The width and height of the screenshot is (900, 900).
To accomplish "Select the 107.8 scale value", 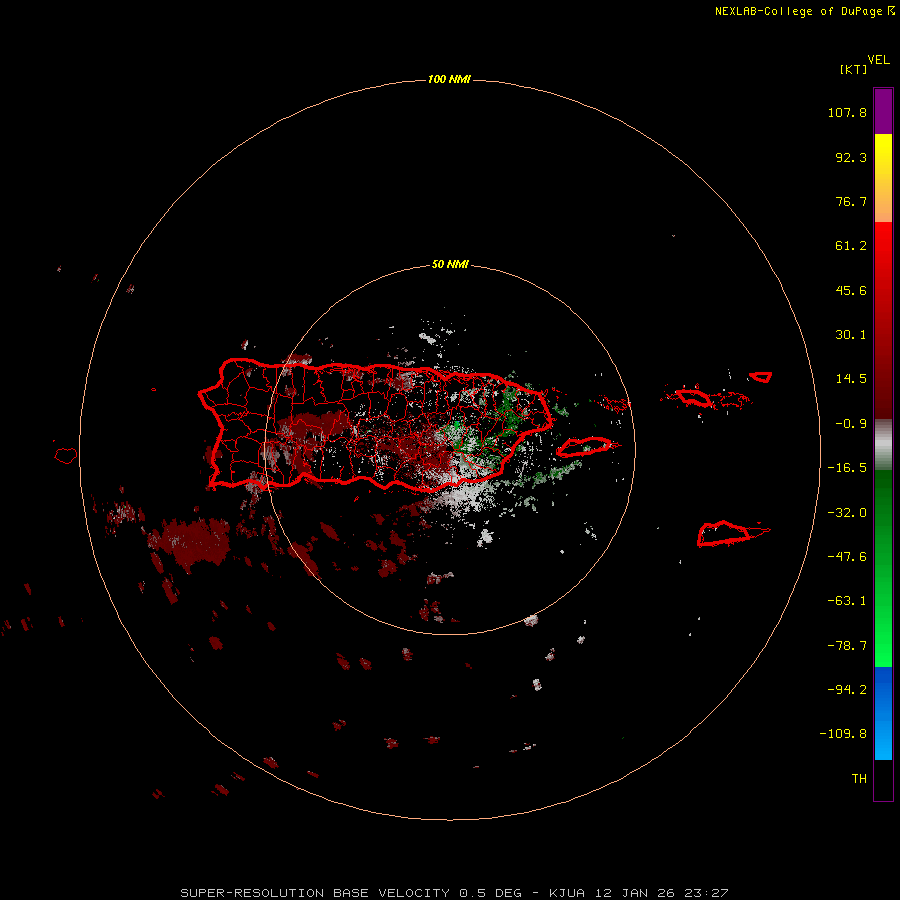I will [x=847, y=112].
